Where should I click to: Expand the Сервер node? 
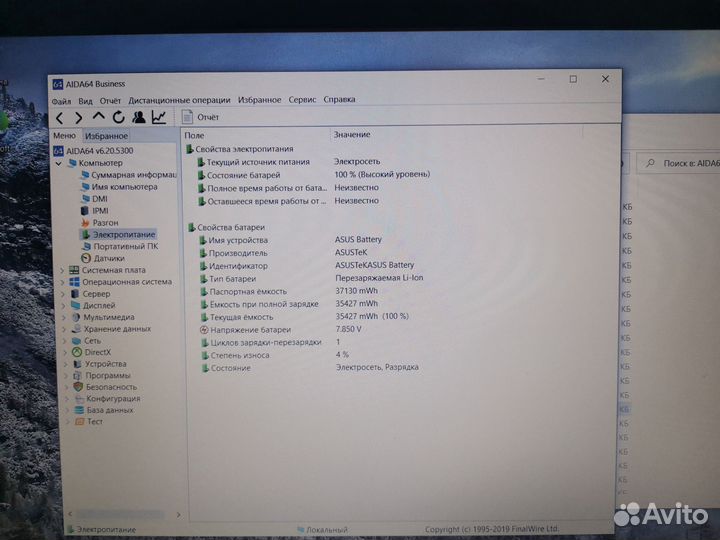(x=63, y=294)
